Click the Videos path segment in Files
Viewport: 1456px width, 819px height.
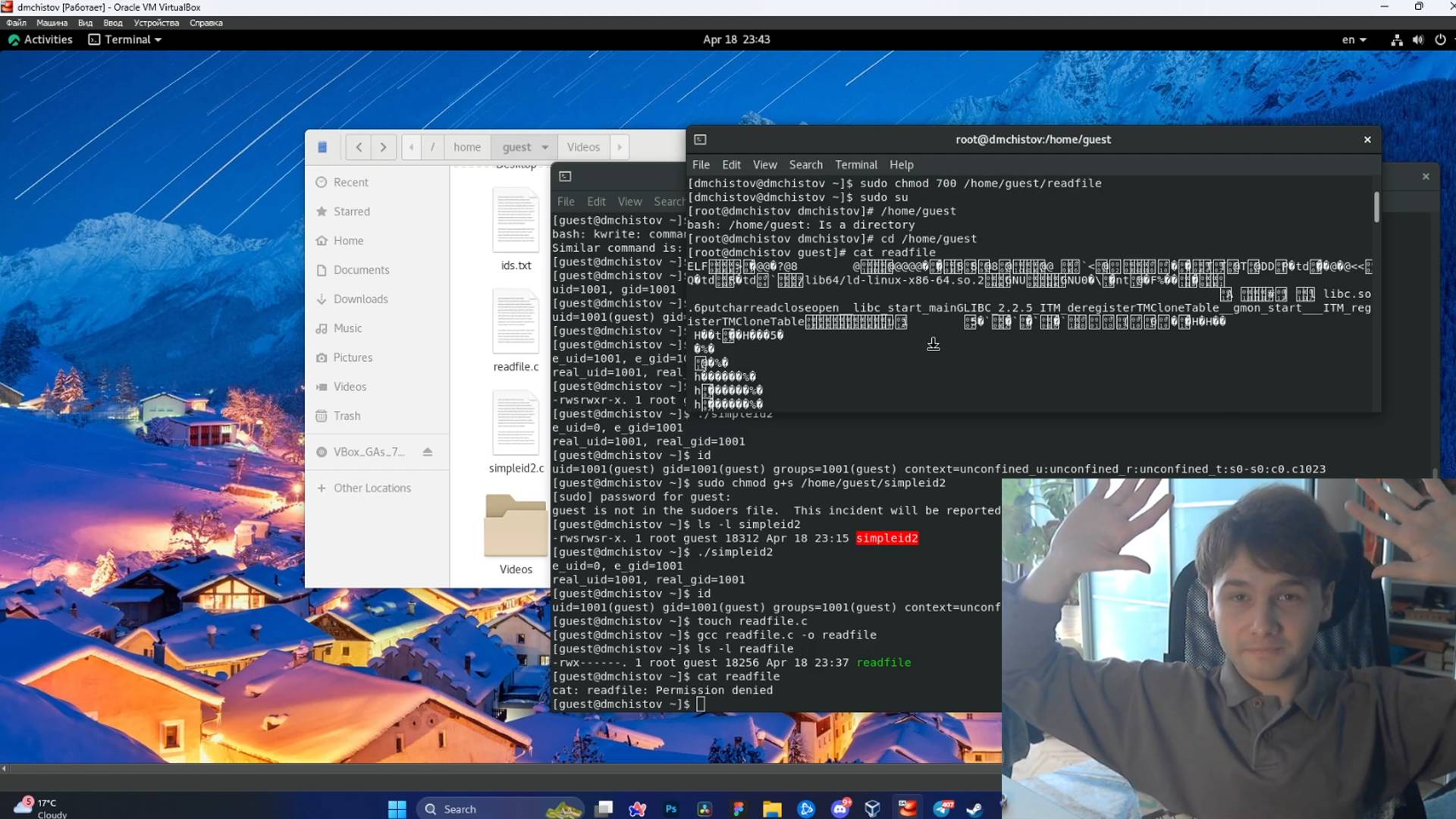tap(583, 147)
